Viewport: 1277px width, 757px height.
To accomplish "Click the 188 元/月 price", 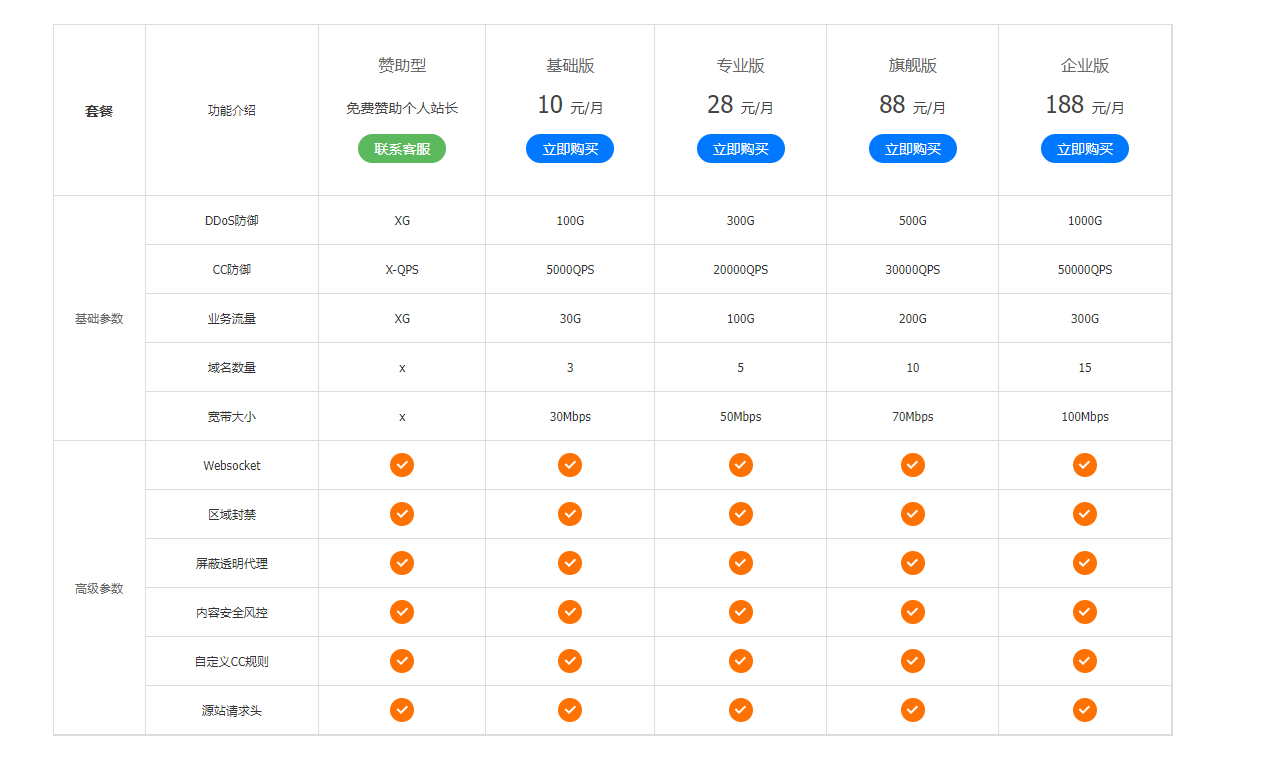I will (x=1085, y=105).
